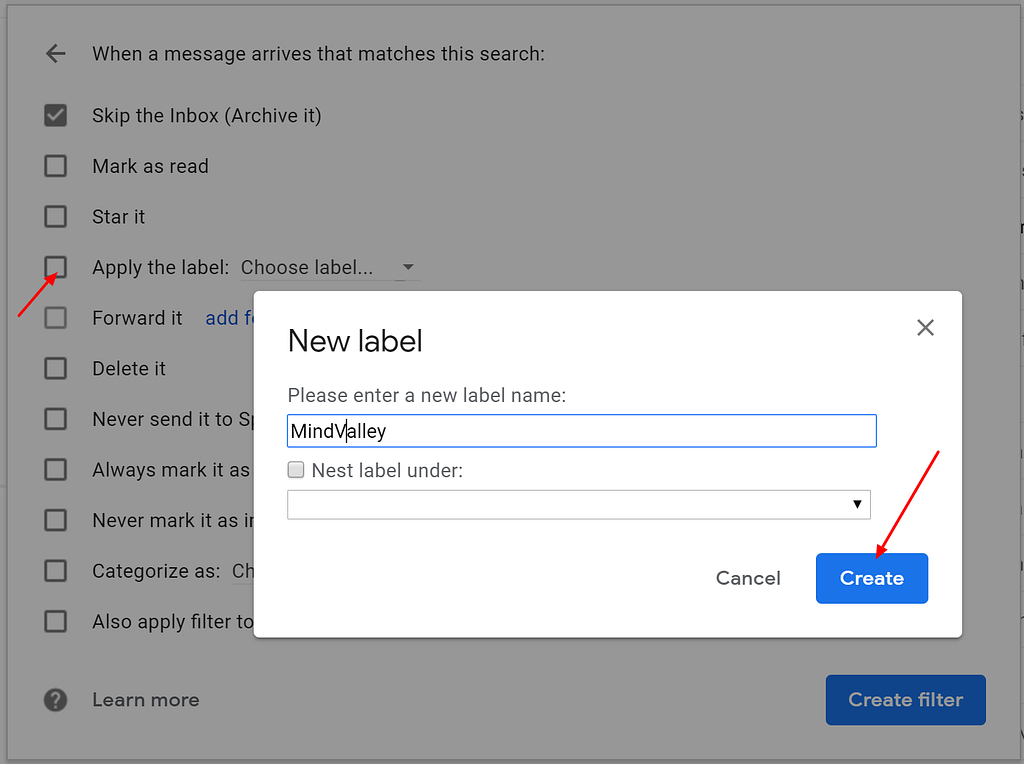This screenshot has height=764, width=1024.
Task: Close the New label dialog
Action: (x=925, y=327)
